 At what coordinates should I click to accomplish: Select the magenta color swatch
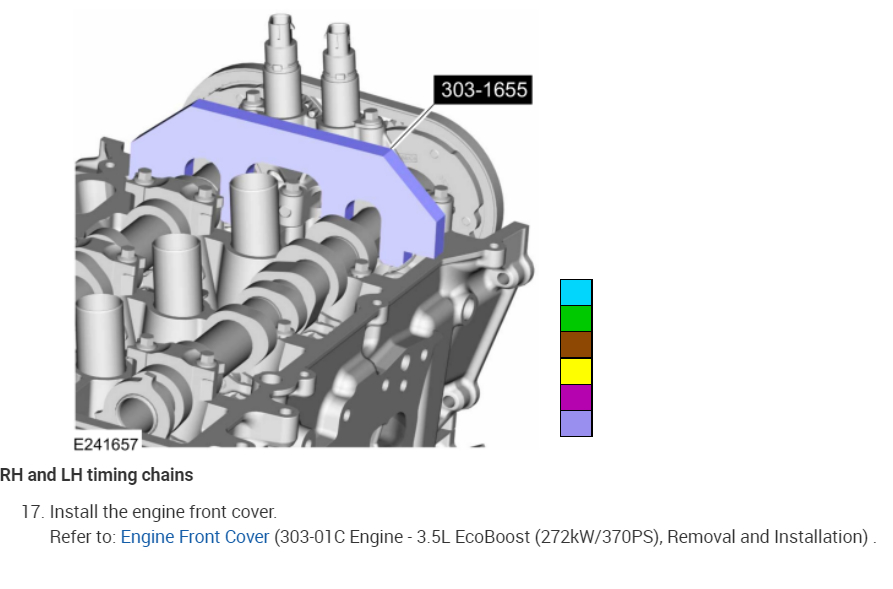point(576,398)
